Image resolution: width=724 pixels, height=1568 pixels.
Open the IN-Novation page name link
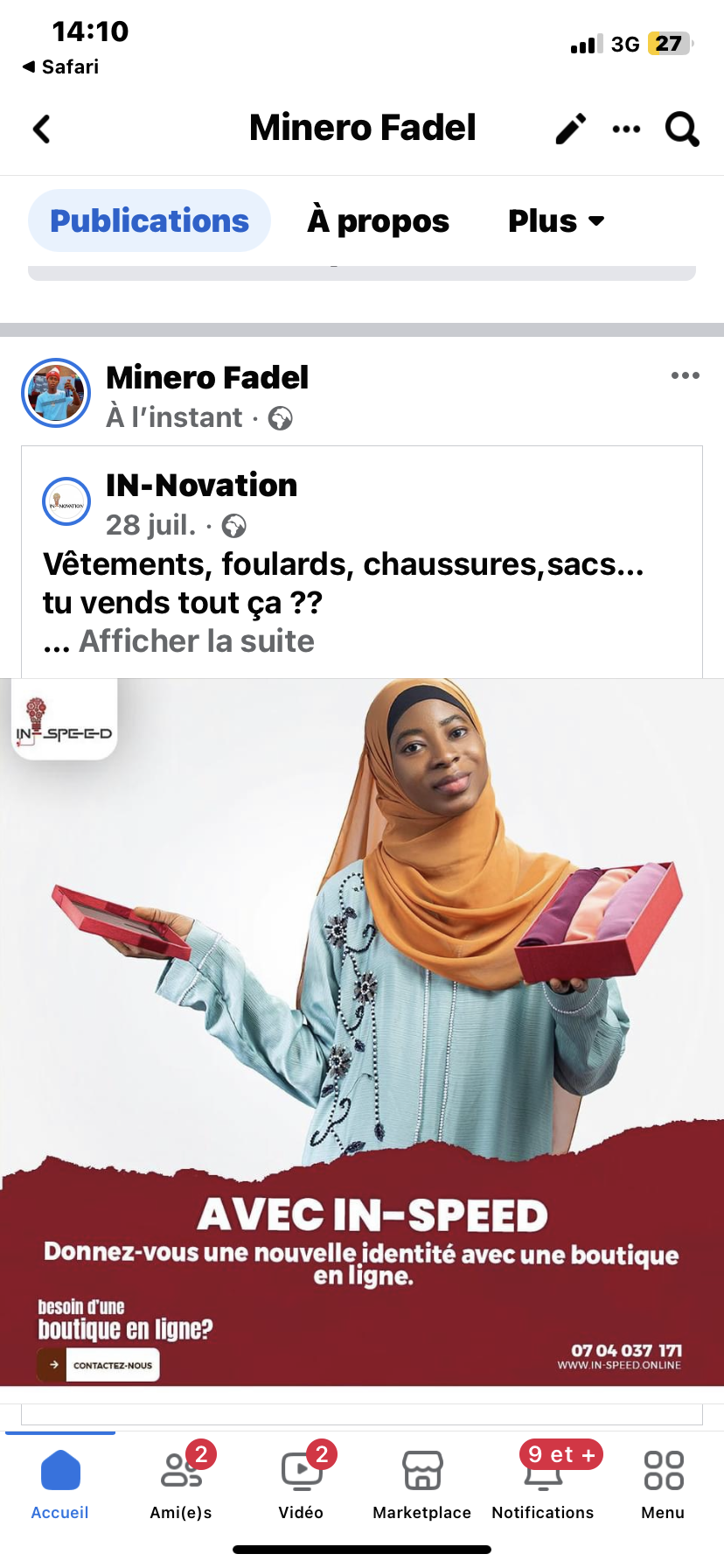point(202,485)
